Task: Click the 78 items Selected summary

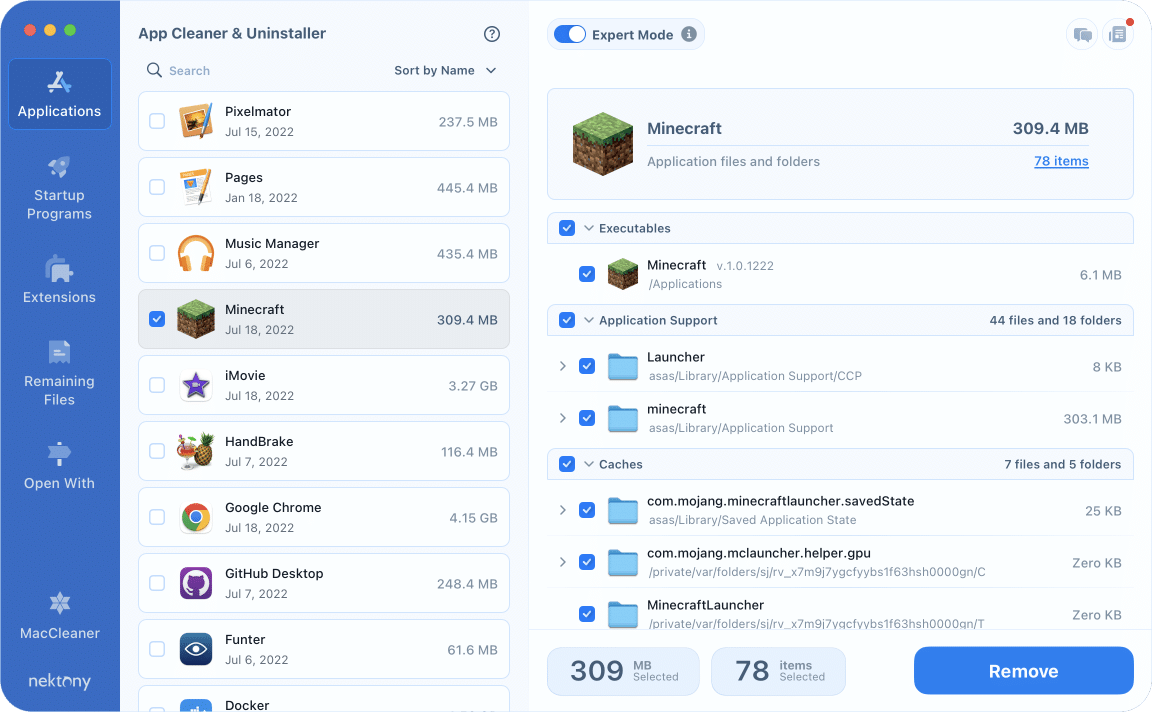Action: (778, 671)
